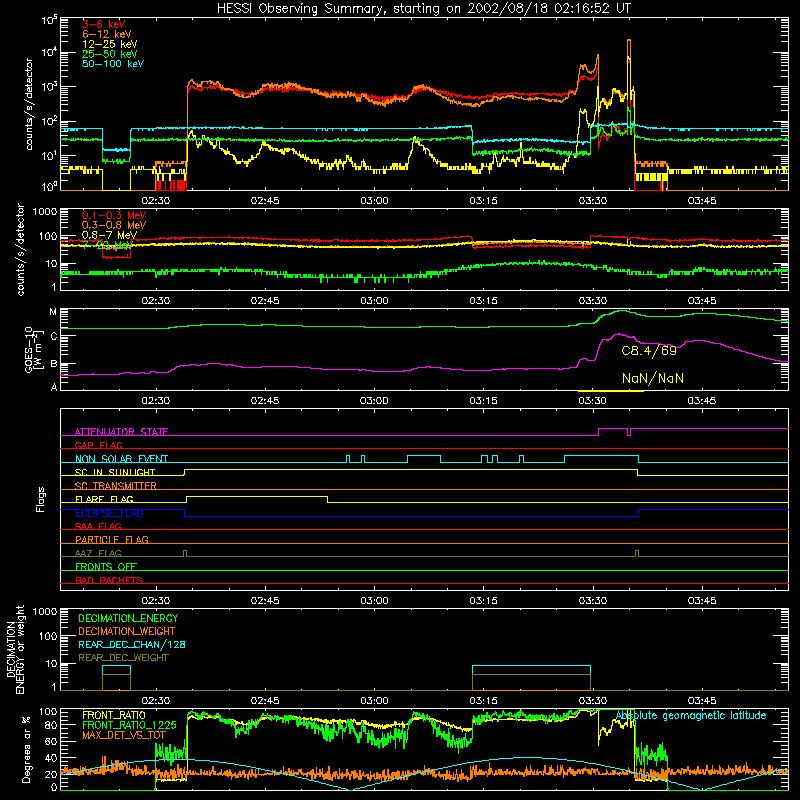Select the cyan "50-100 keV" legend label
Viewport: 800px width, 800px height.
pos(113,64)
